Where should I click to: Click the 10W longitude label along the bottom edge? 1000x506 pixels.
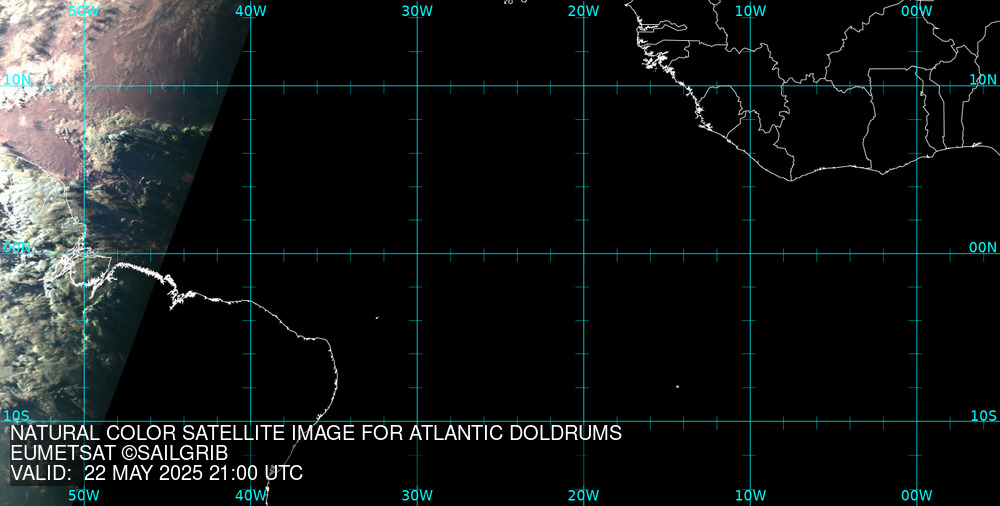(x=750, y=496)
